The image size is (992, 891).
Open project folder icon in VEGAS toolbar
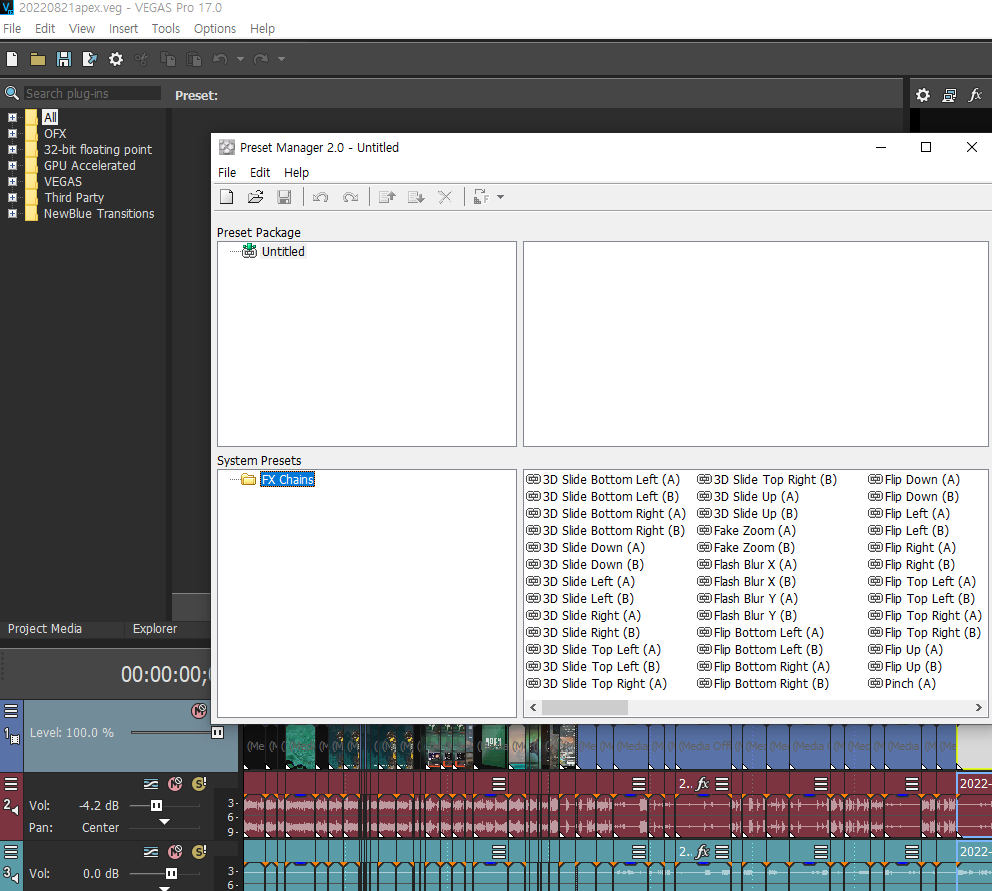38,59
